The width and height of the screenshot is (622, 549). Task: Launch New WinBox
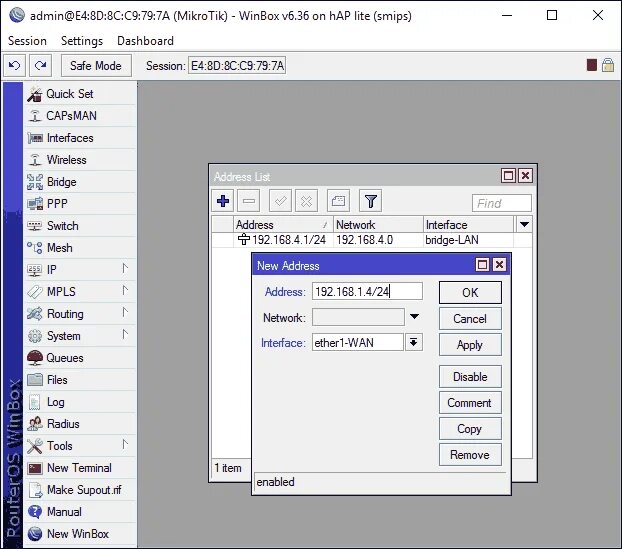[79, 534]
